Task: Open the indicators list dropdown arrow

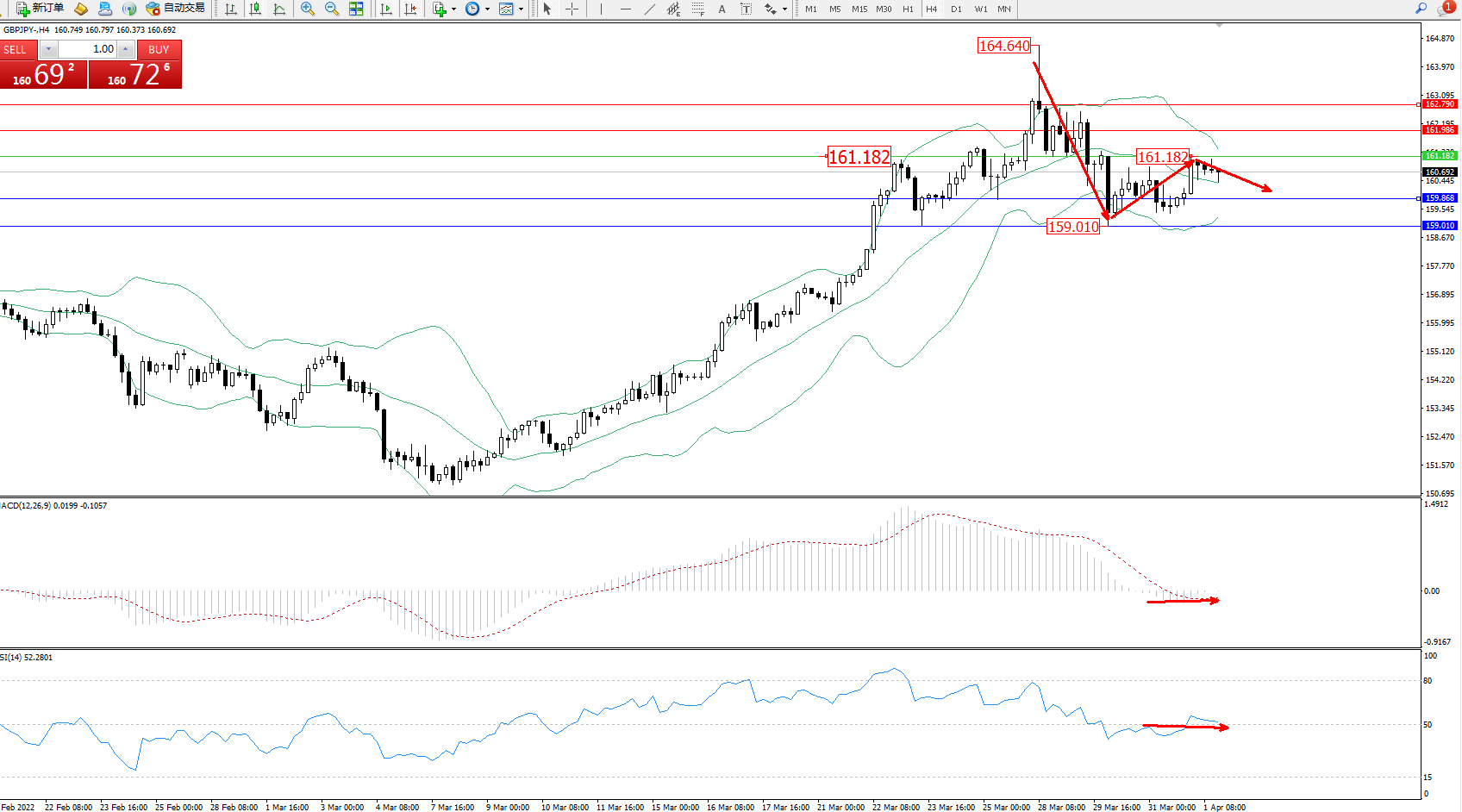Action: pos(453,9)
